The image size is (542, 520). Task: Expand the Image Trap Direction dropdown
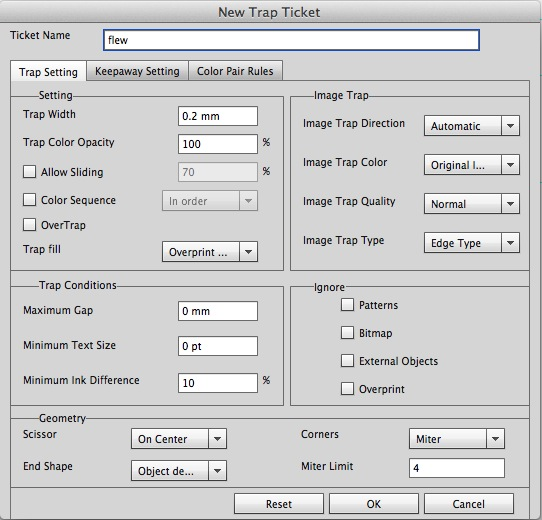pyautogui.click(x=472, y=126)
